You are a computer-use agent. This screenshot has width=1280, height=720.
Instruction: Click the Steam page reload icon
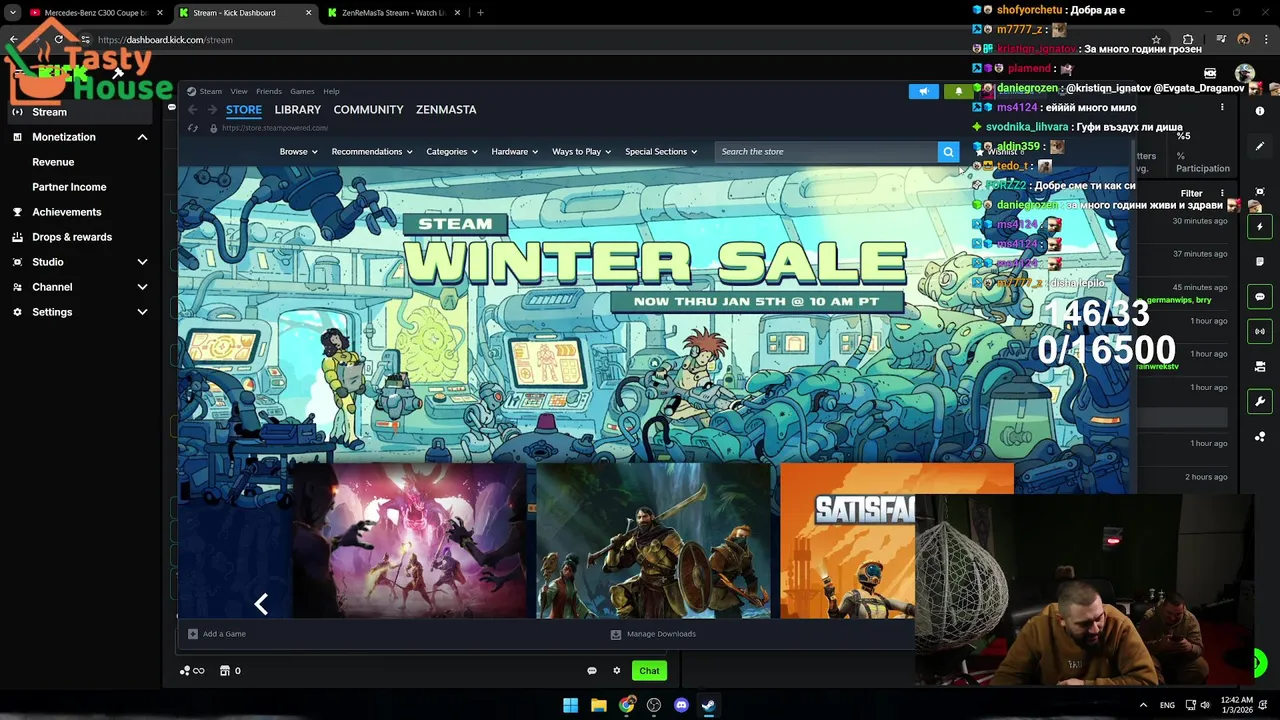tap(193, 128)
